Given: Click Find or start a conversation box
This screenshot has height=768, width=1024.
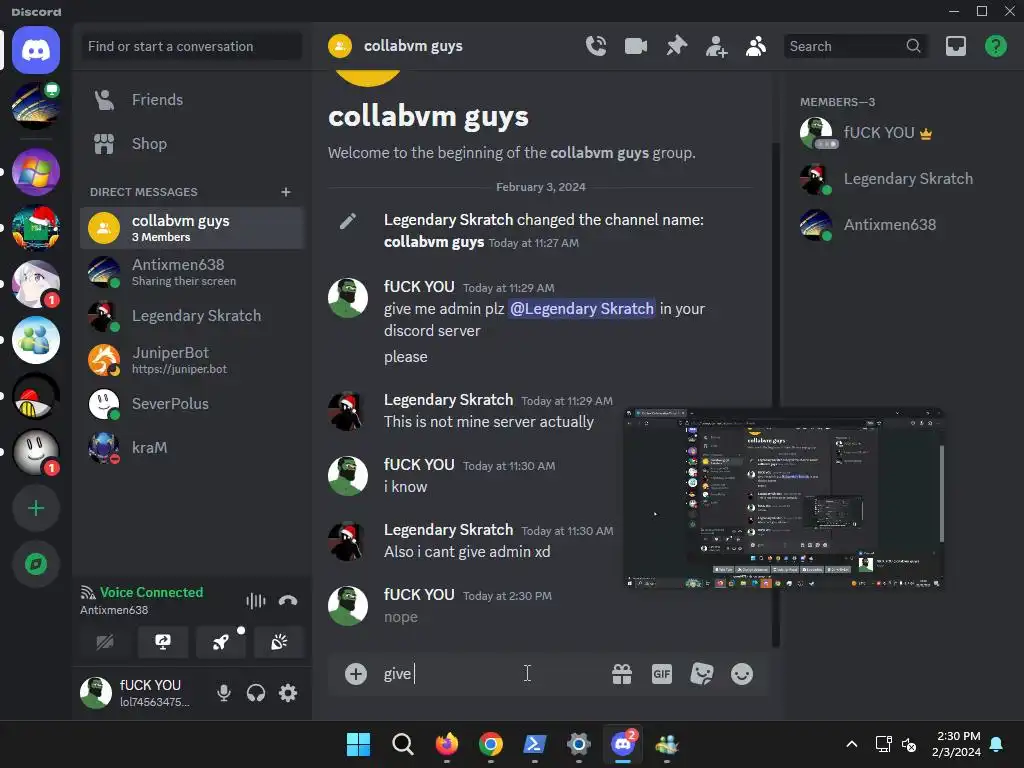Looking at the screenshot, I should 191,46.
